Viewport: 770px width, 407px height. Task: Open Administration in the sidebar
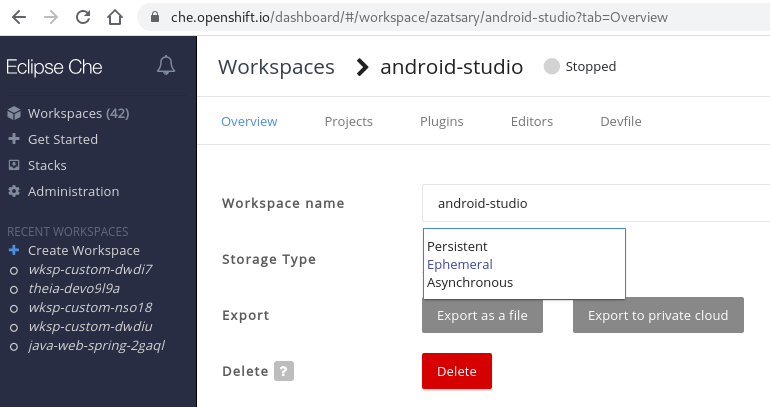click(64, 191)
